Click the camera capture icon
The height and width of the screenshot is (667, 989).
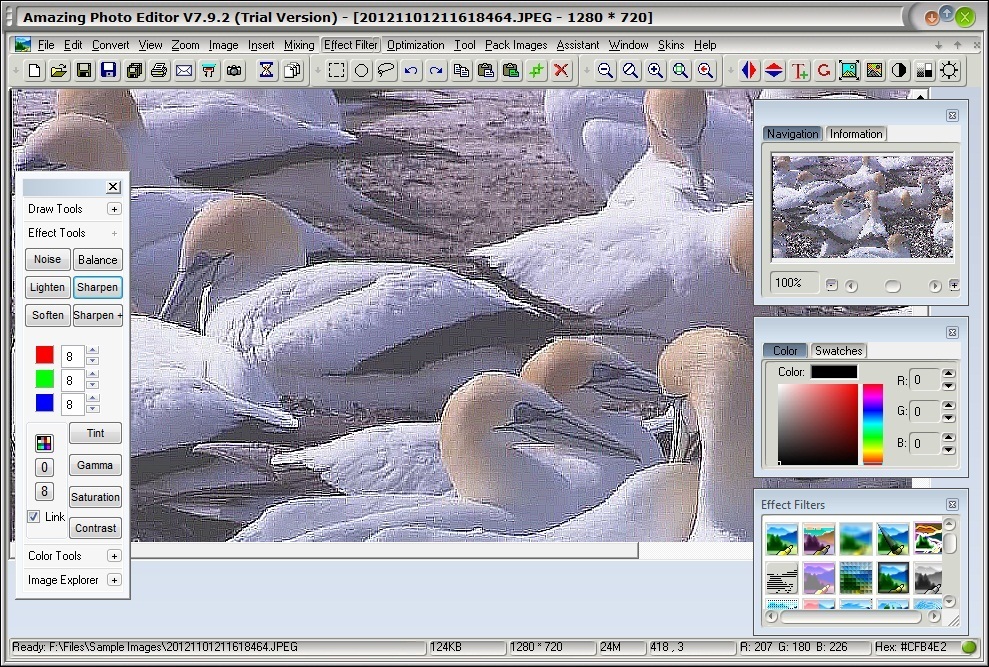pos(233,70)
